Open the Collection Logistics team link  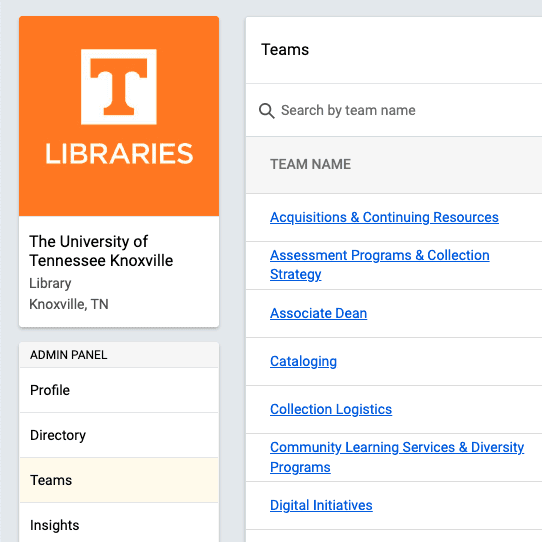pos(331,409)
